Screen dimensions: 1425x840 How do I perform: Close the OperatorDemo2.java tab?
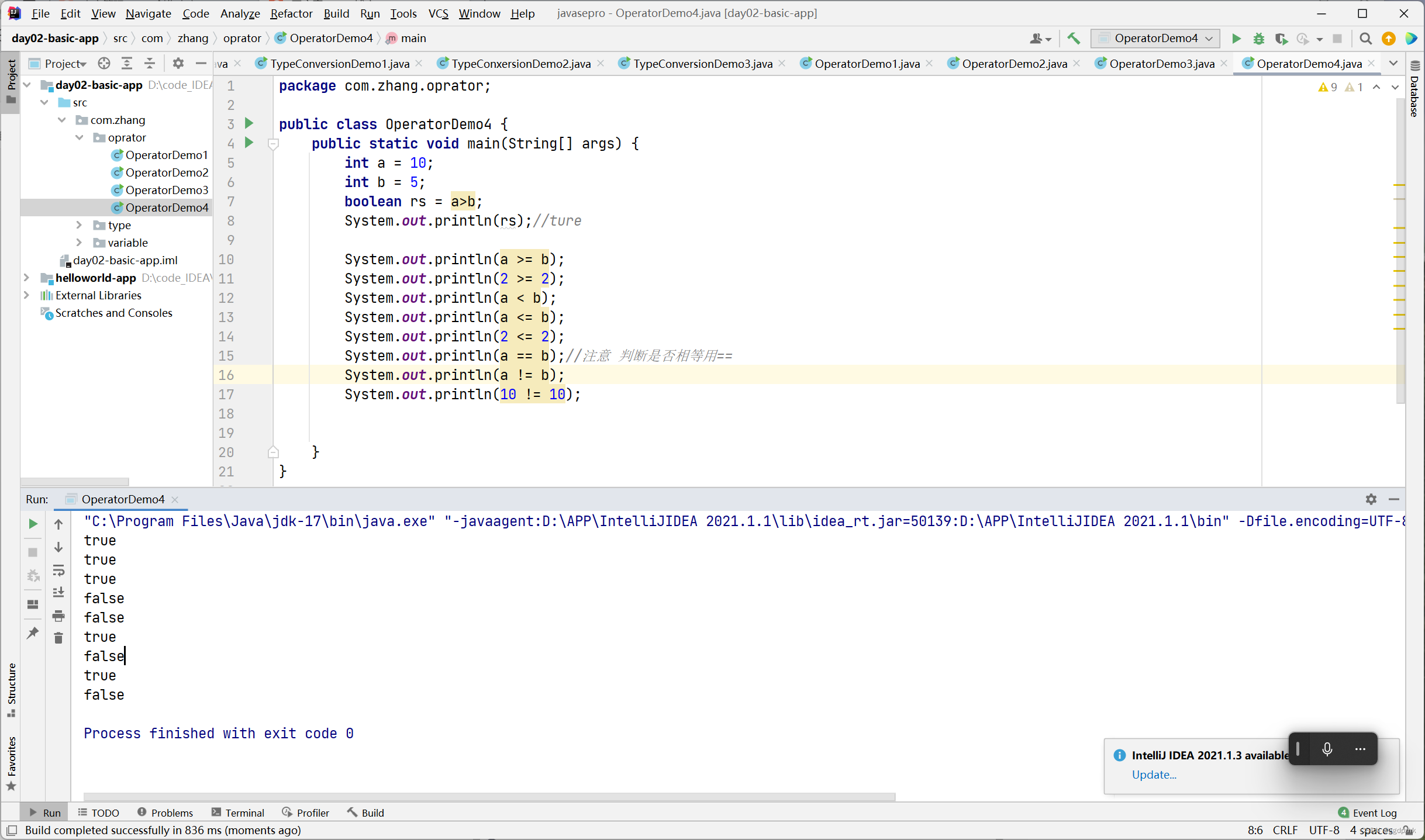pos(1077,63)
